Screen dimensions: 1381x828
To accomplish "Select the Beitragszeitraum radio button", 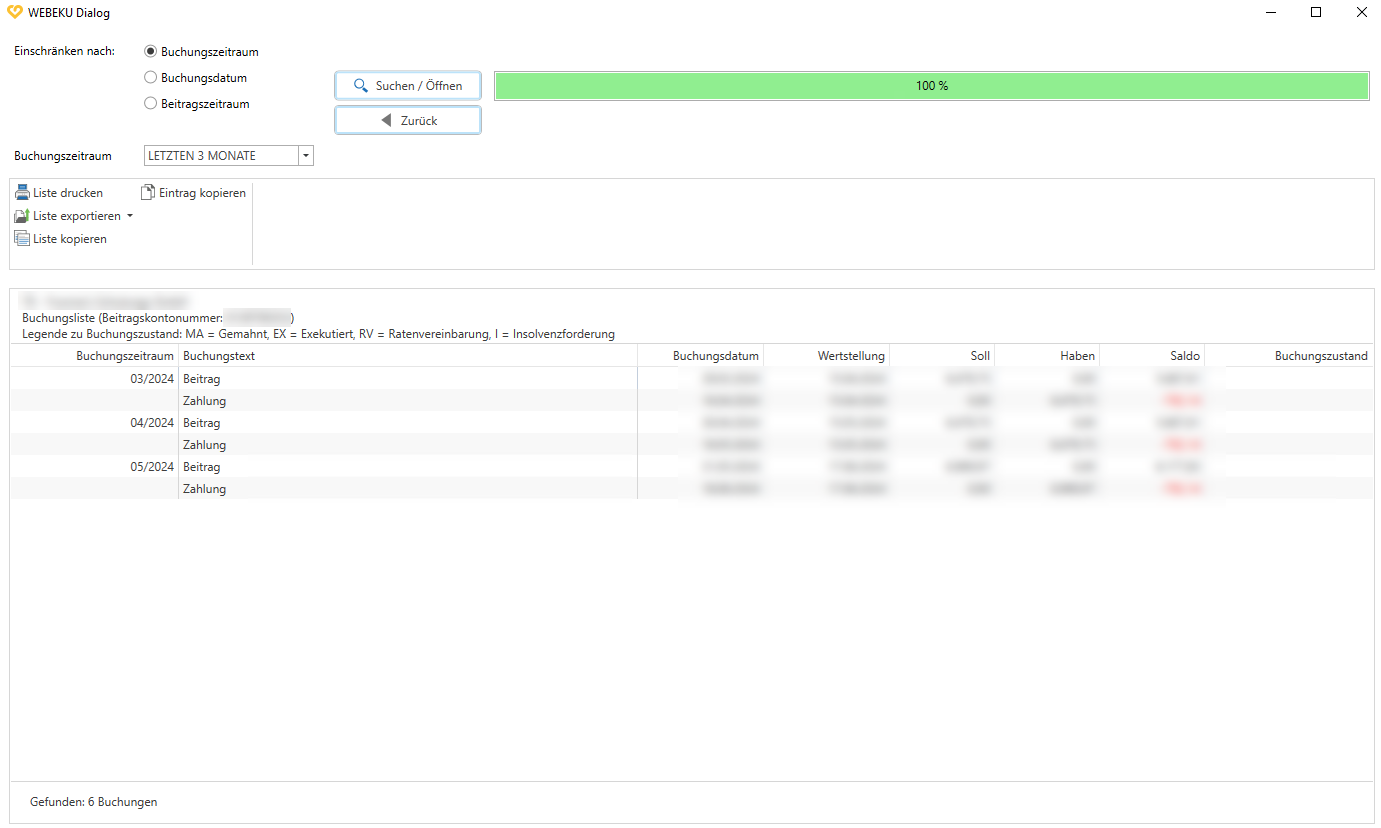I will click(150, 103).
